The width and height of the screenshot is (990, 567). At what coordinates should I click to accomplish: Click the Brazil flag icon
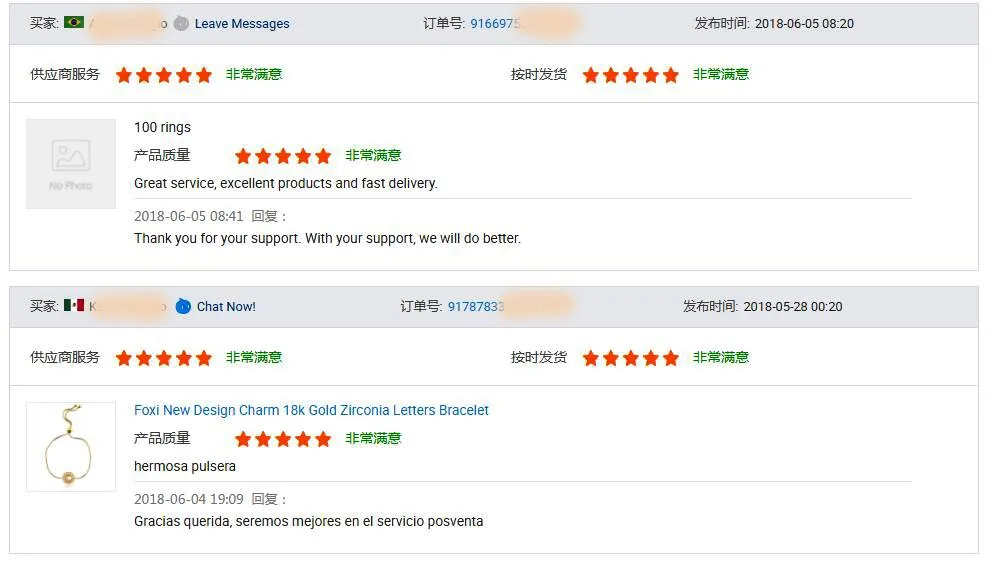(73, 22)
